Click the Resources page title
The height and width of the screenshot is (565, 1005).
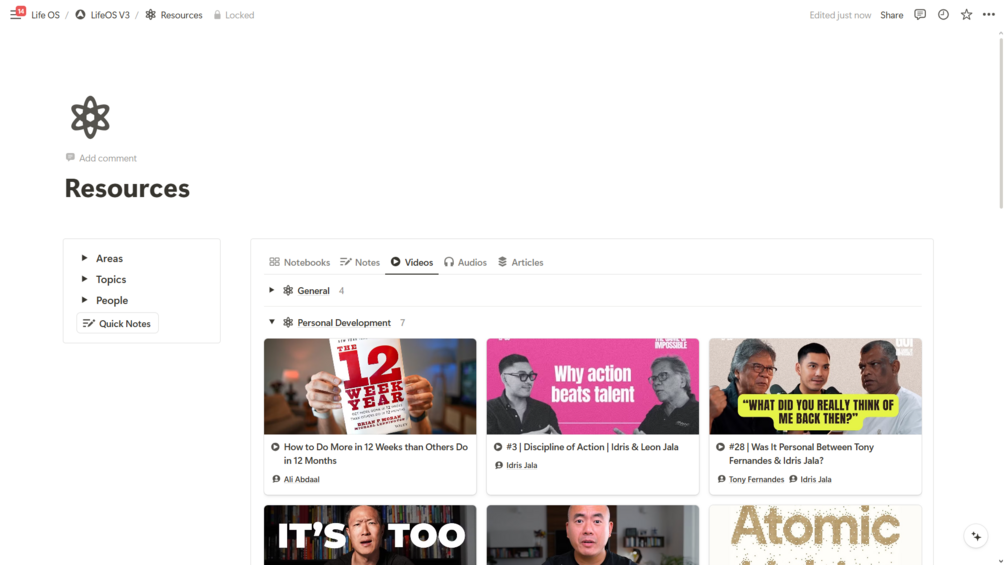[127, 188]
